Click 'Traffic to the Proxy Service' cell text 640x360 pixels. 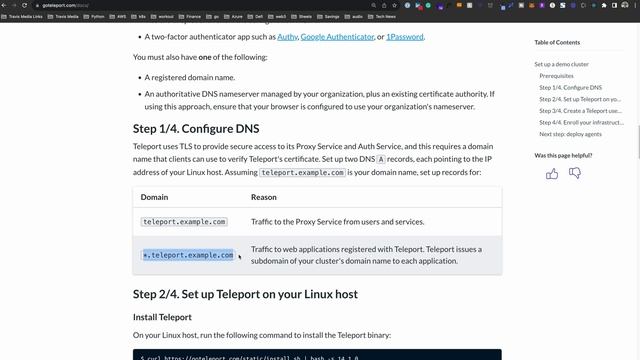tap(338, 222)
